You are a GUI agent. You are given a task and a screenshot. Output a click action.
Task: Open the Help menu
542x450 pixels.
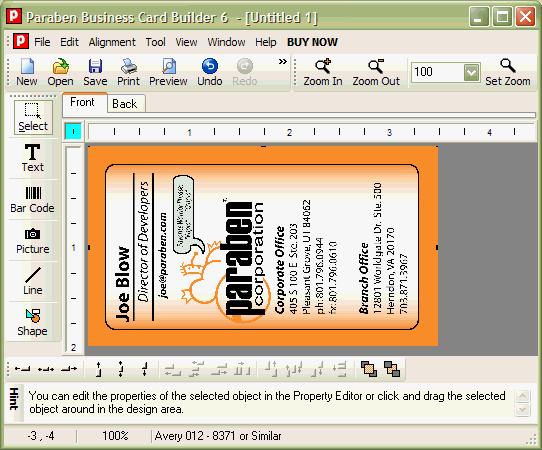(266, 42)
